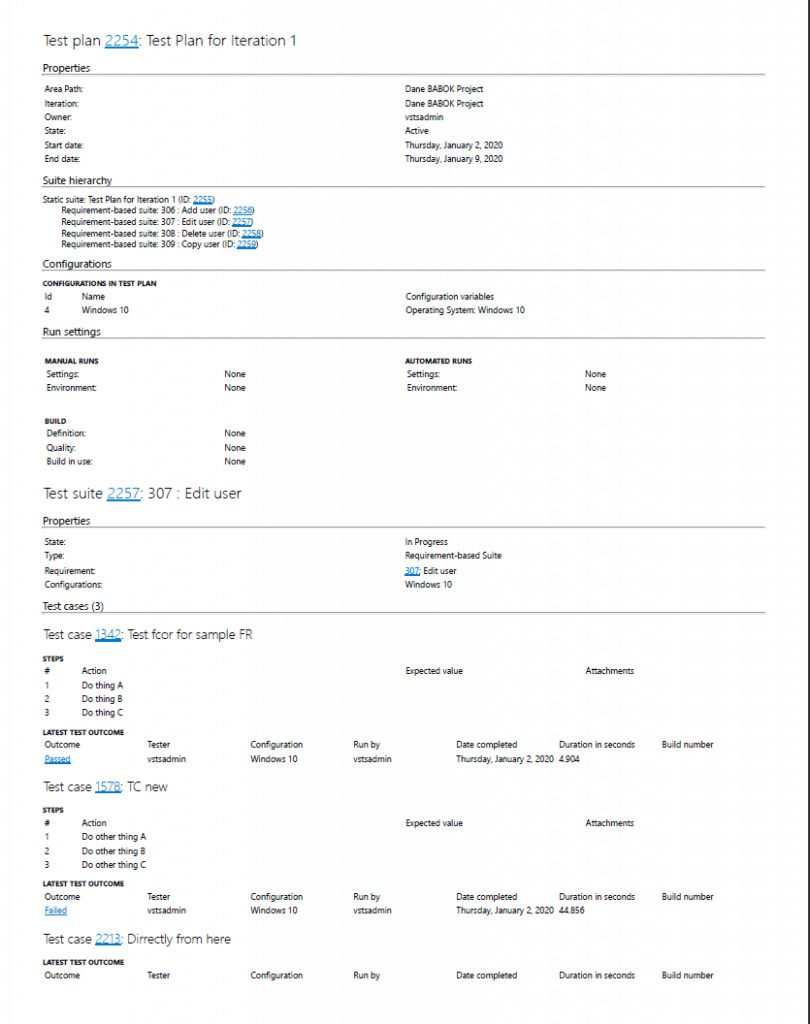Select the Suite hierarchy section header
Viewport: 810px width, 1024px height.
click(x=77, y=180)
